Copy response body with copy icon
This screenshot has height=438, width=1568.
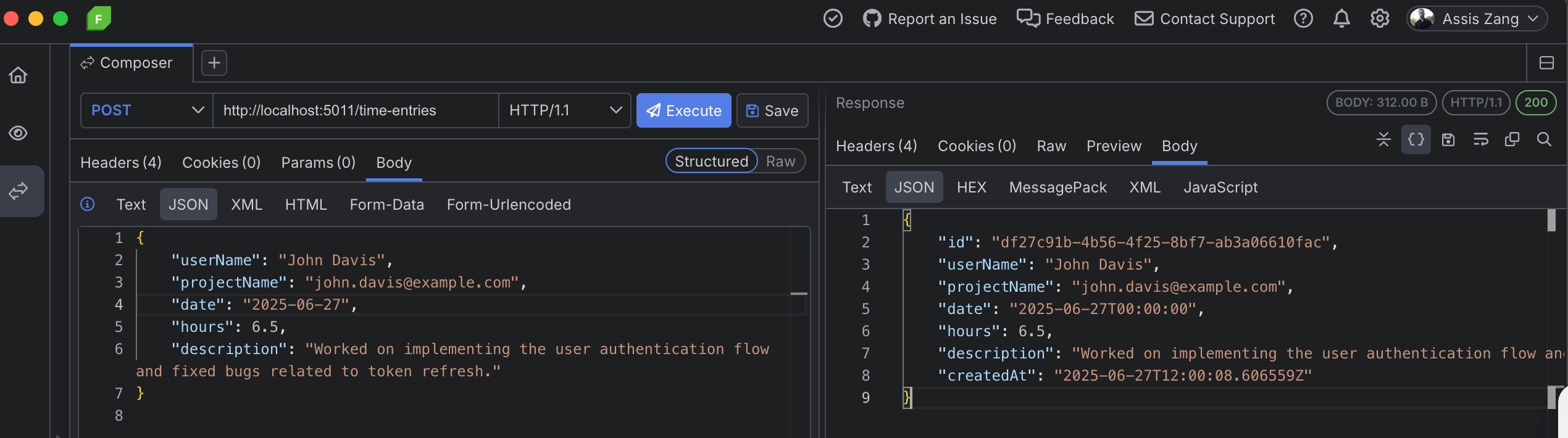coord(1512,139)
